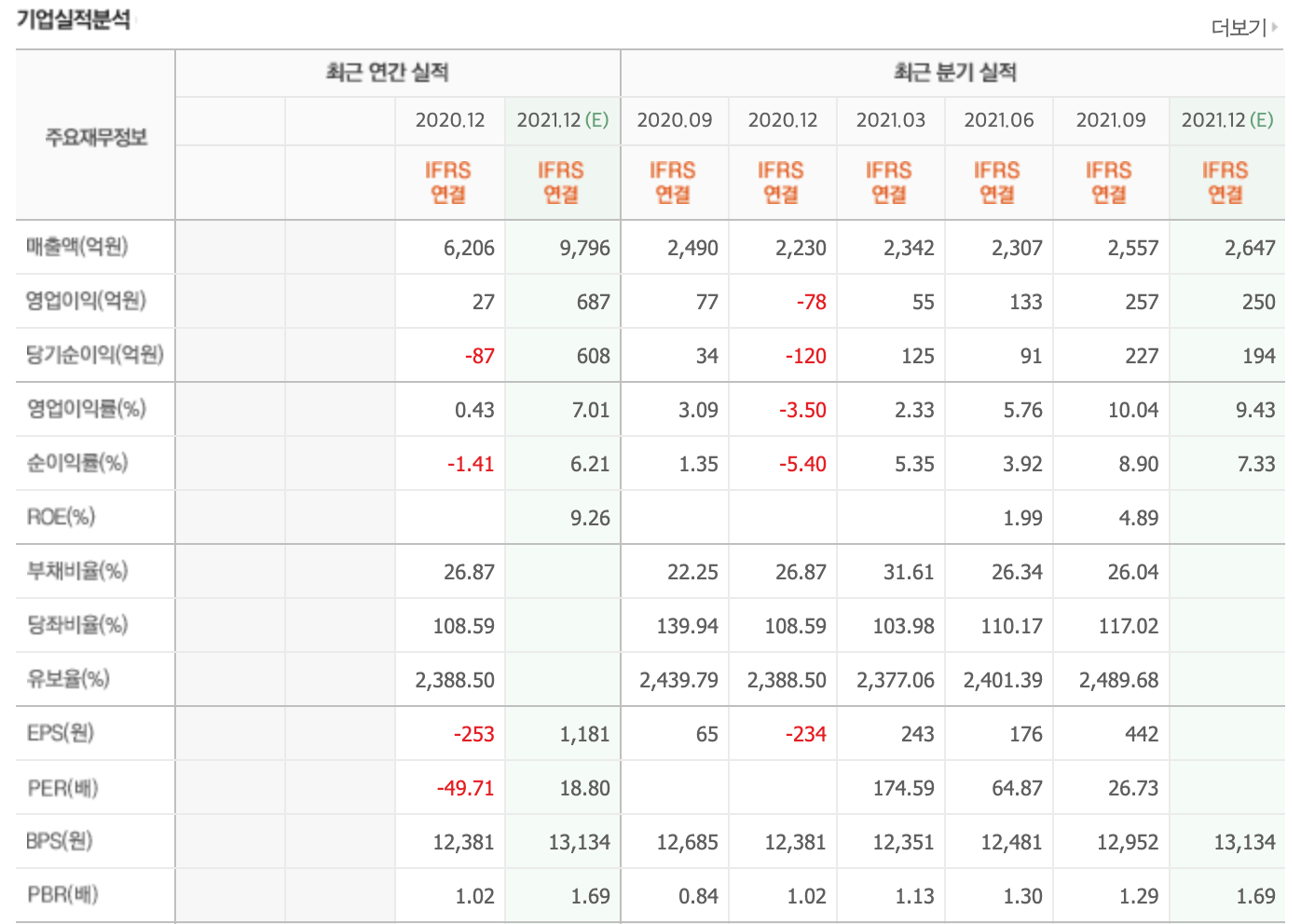Viewport: 1301px width, 924px height.
Task: Click annual sales value 6,206
Action: [469, 249]
